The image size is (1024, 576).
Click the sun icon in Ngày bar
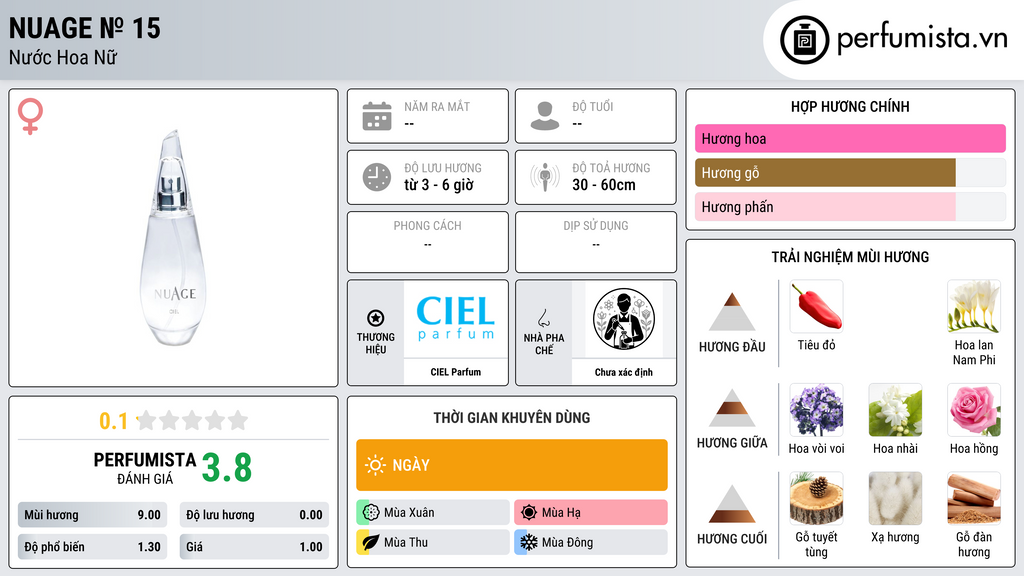click(x=376, y=465)
